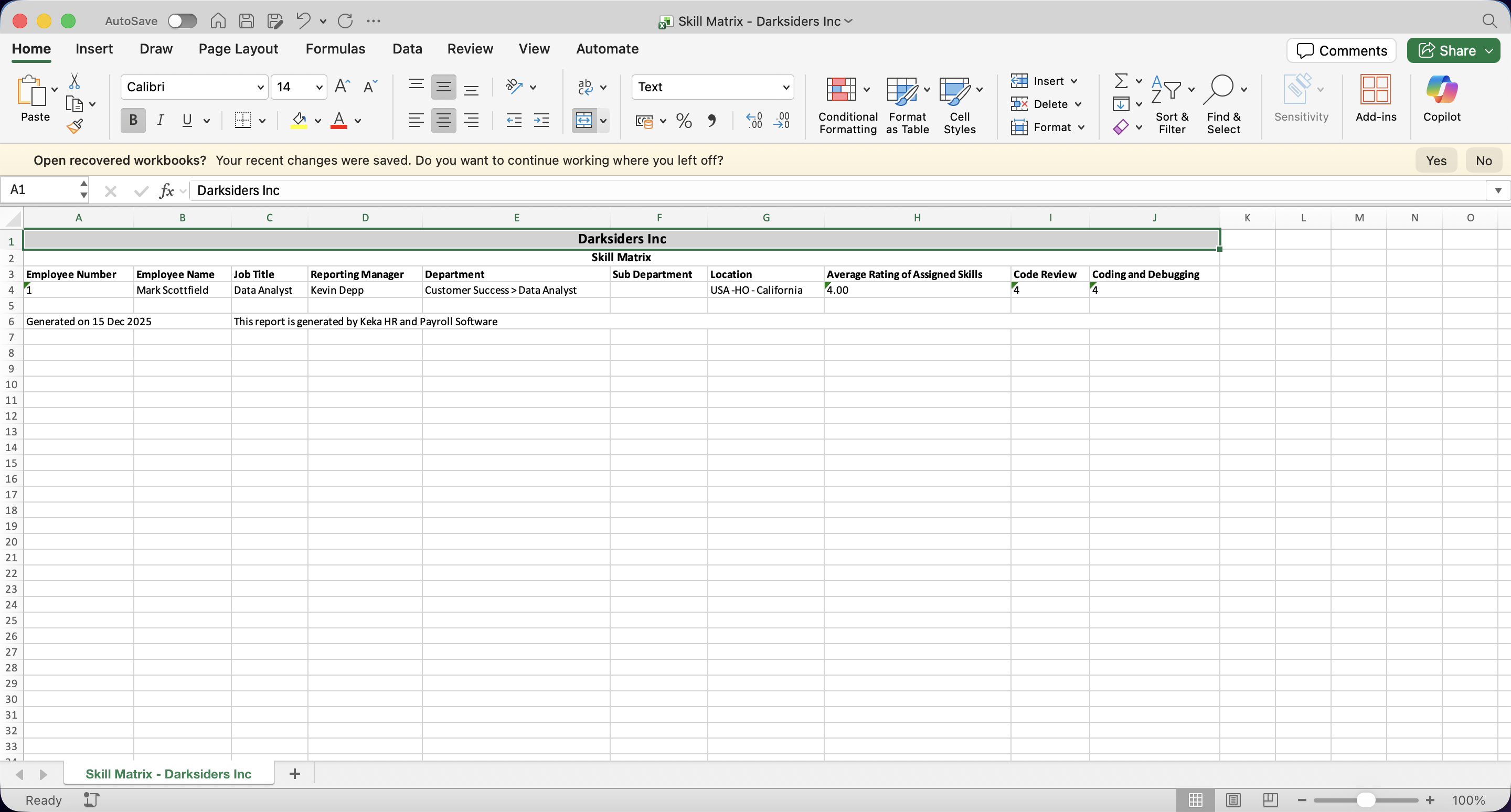Viewport: 1511px width, 812px height.
Task: Open the Calibri font name dropdown
Action: (260, 88)
